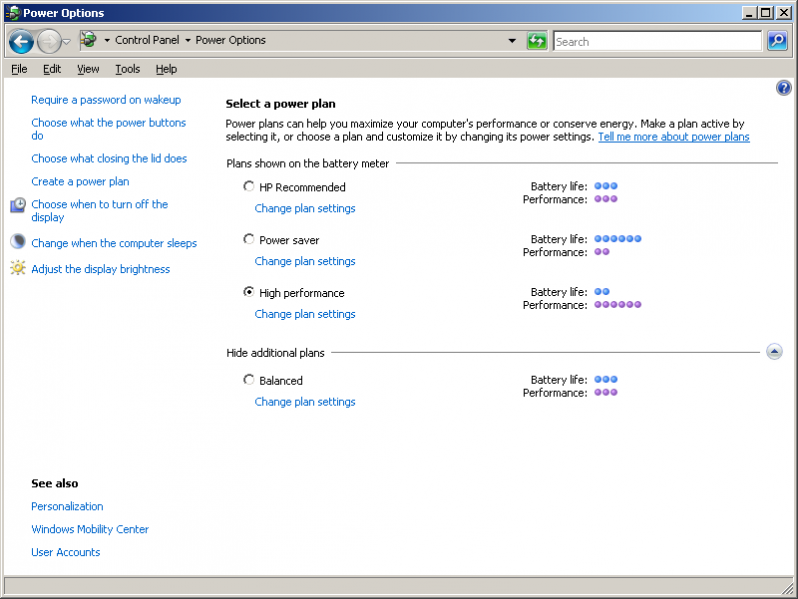This screenshot has width=798, height=599.
Task: Click the "See also" heading
Action: pos(54,483)
